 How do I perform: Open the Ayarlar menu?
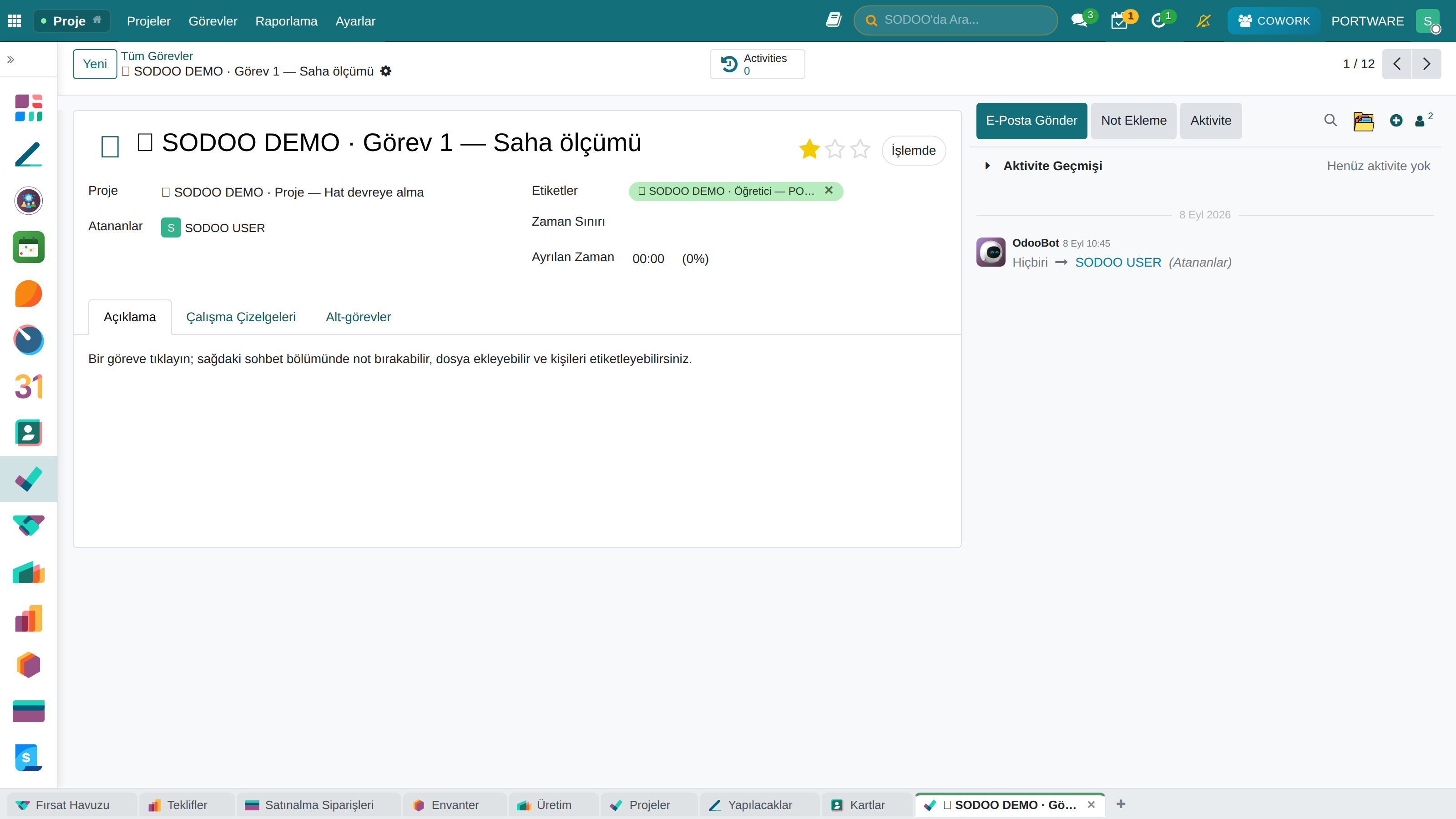tap(355, 21)
